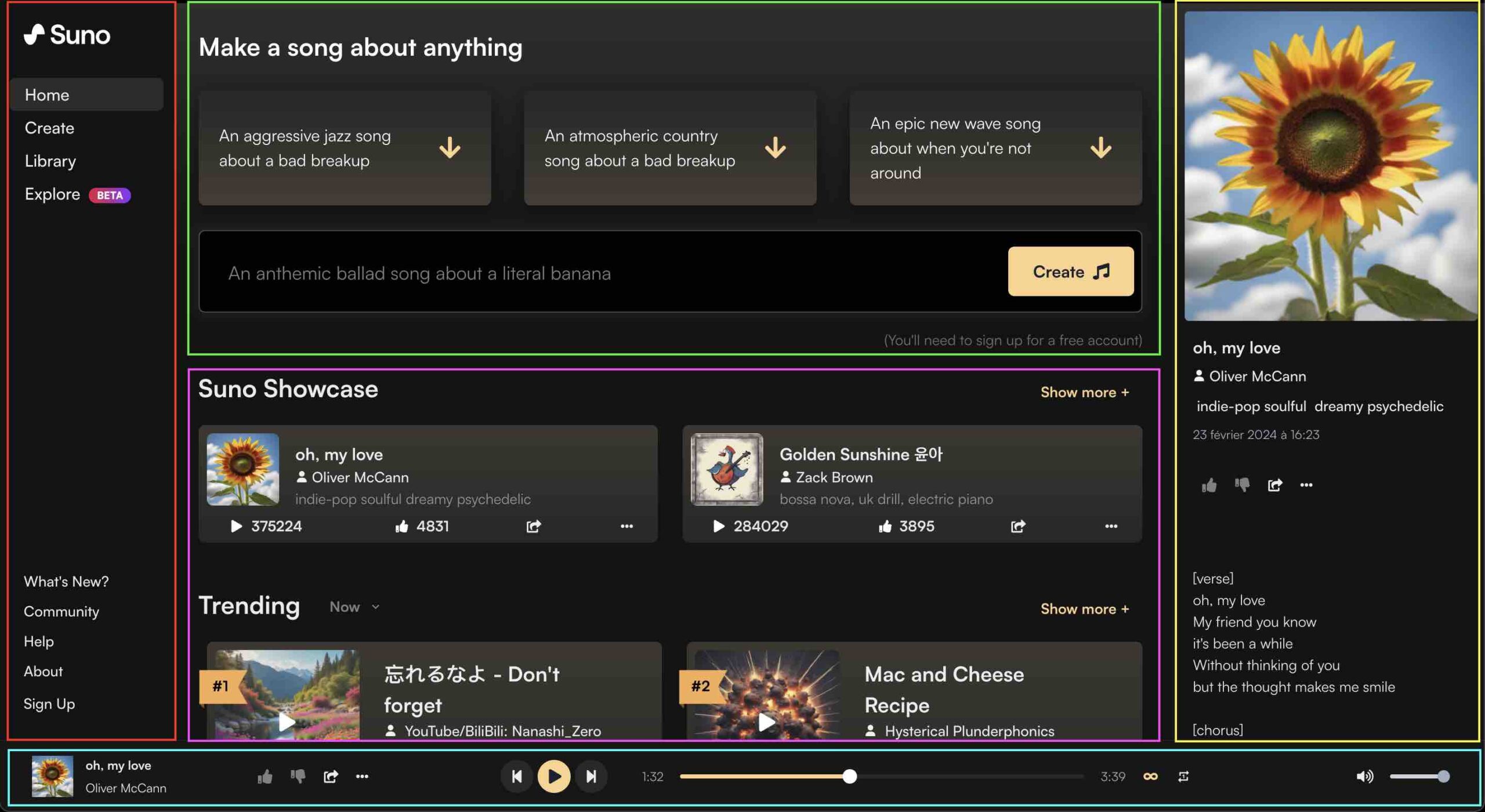Image resolution: width=1485 pixels, height=812 pixels.
Task: Open more options in player bar
Action: (x=362, y=776)
